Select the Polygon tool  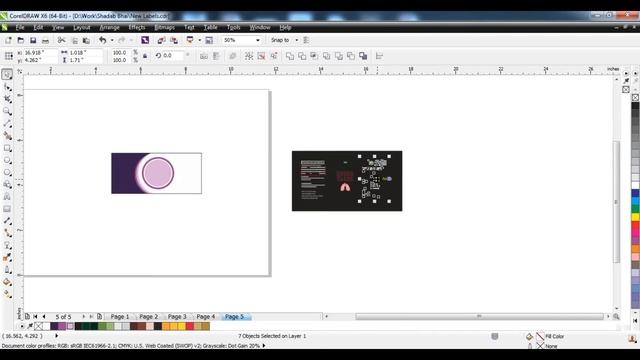click(x=7, y=173)
